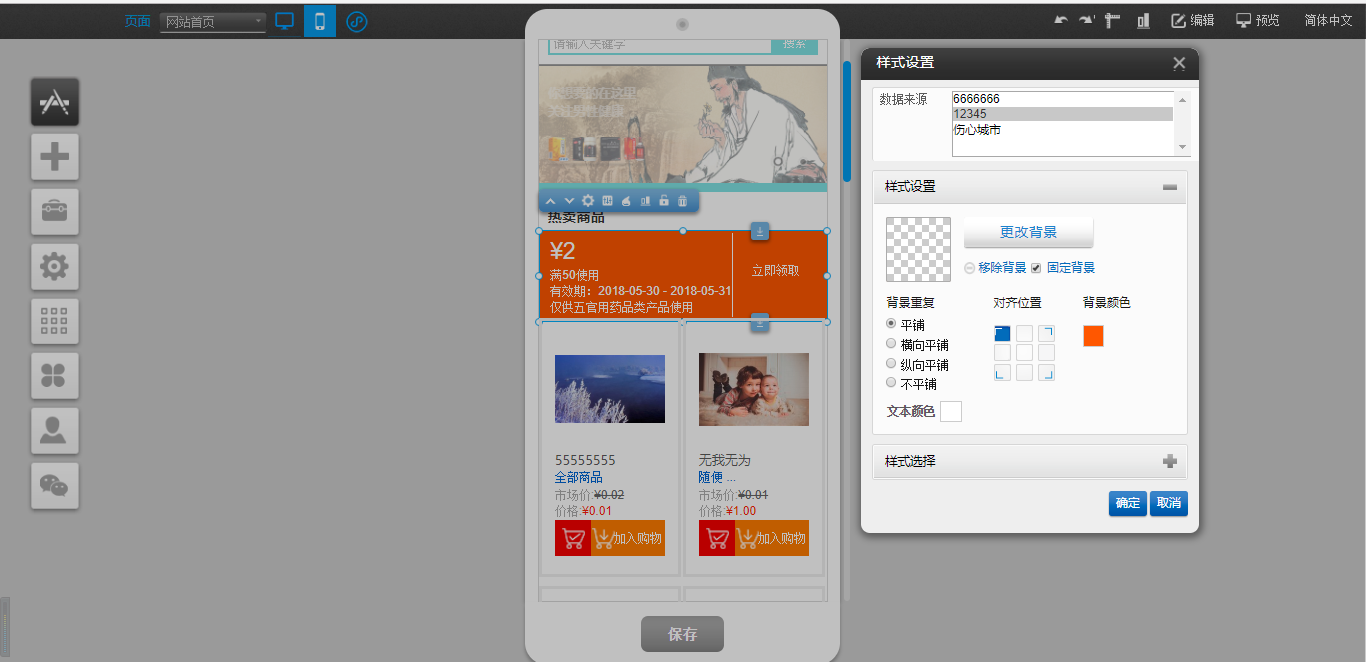Select the 不平铺 radio option

(x=891, y=383)
